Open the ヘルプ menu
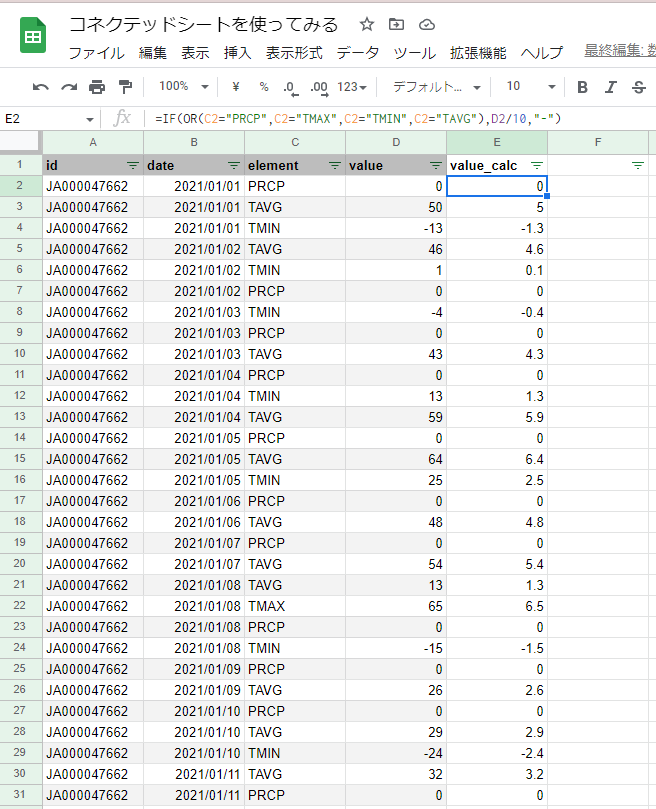 pyautogui.click(x=541, y=53)
